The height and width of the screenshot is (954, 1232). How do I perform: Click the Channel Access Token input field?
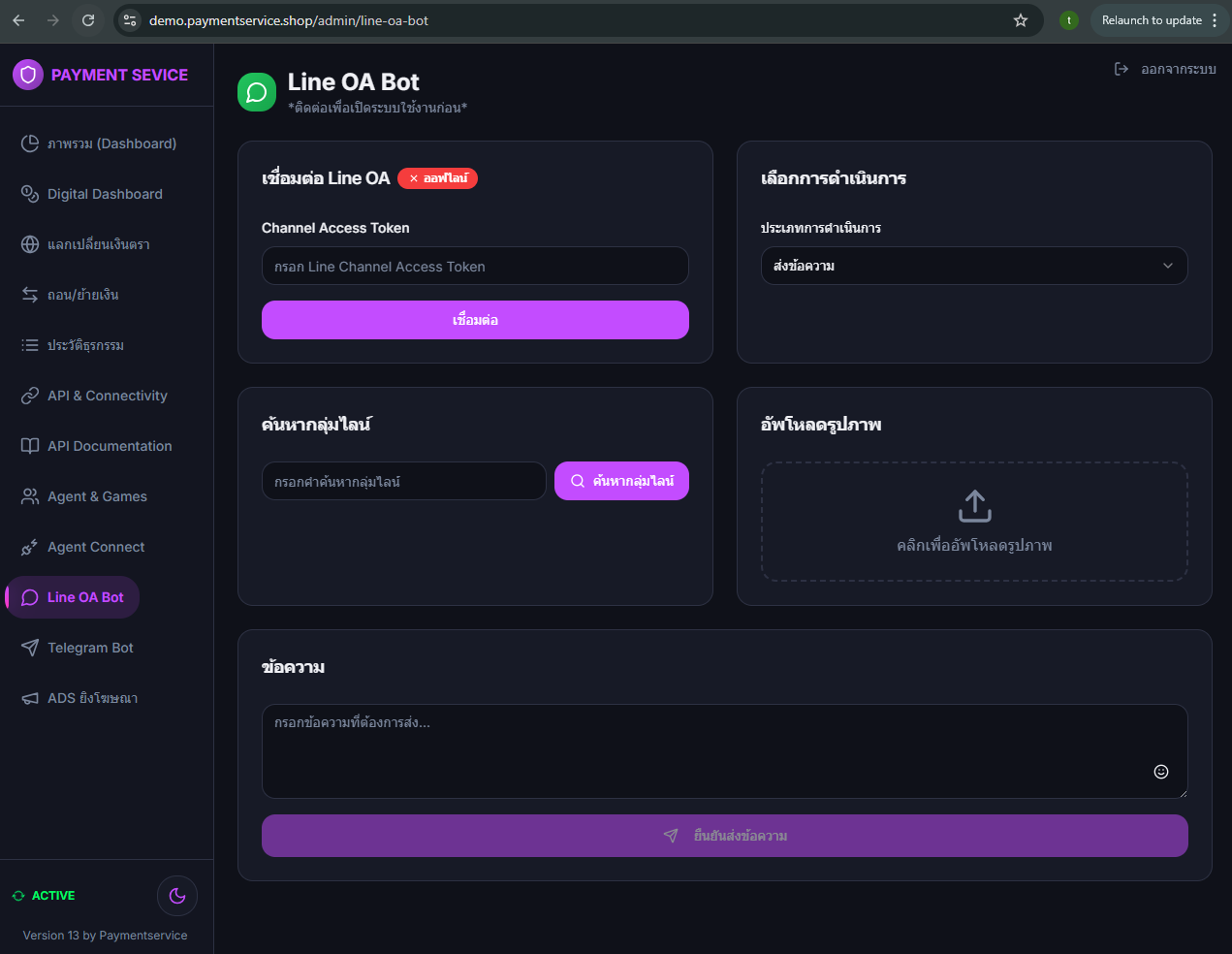click(475, 267)
